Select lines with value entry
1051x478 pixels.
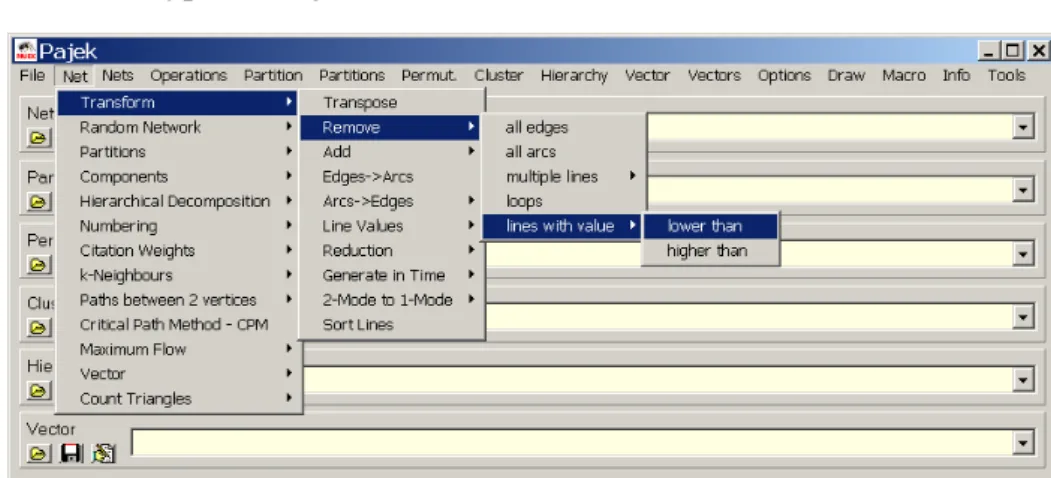562,226
